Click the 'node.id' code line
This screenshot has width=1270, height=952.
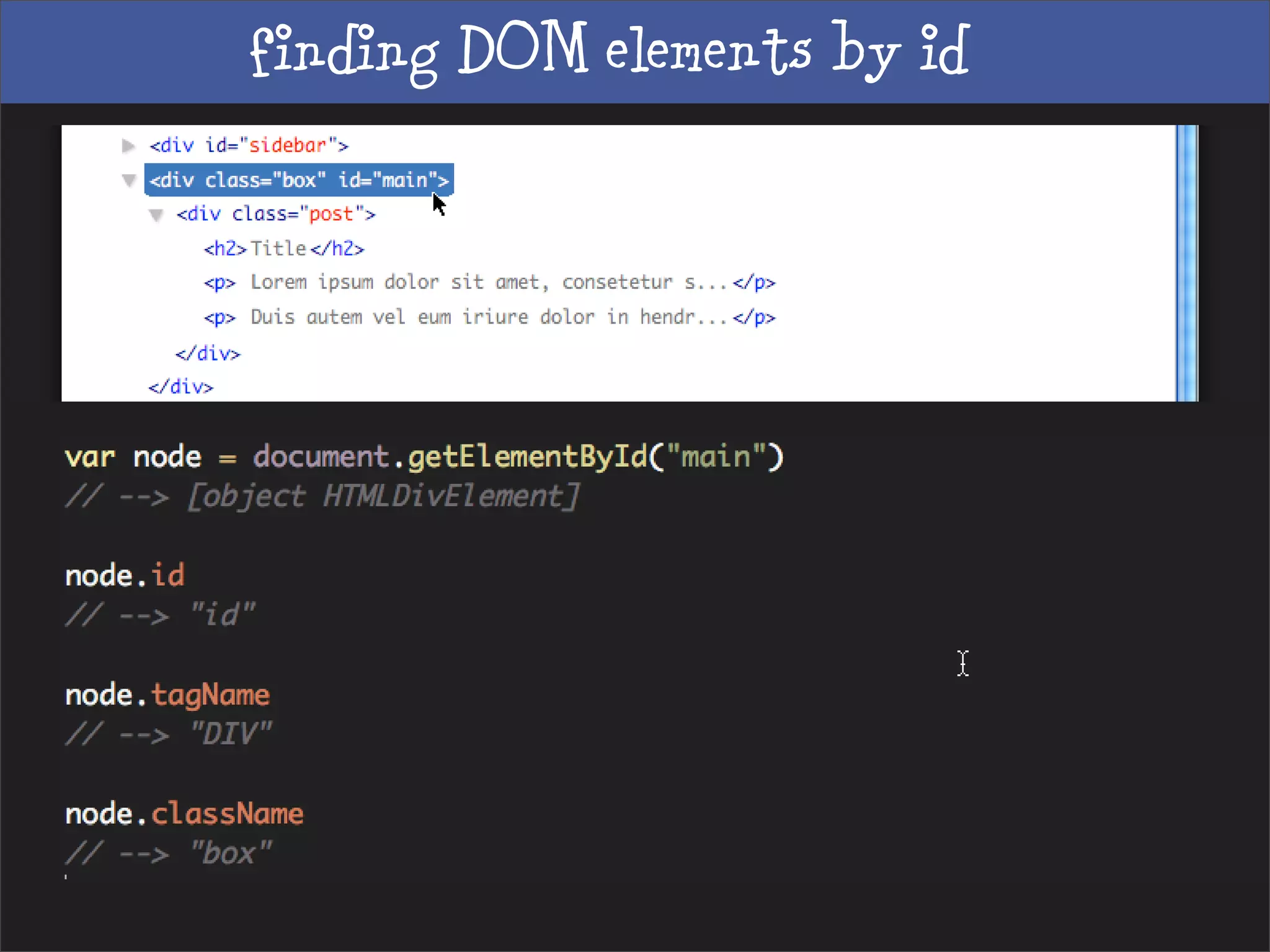pyautogui.click(x=125, y=575)
